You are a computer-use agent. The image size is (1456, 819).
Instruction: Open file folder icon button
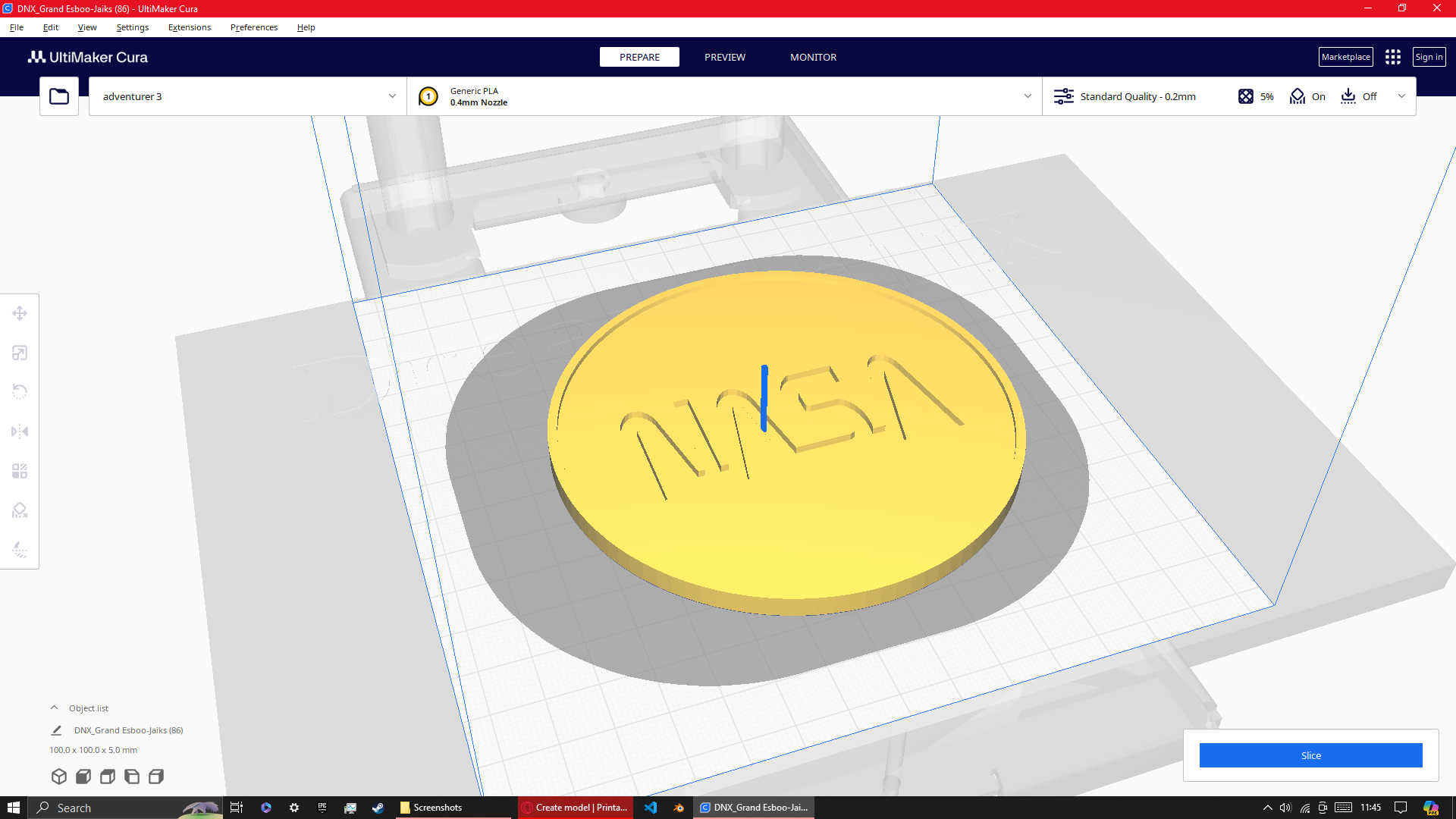[x=59, y=96]
